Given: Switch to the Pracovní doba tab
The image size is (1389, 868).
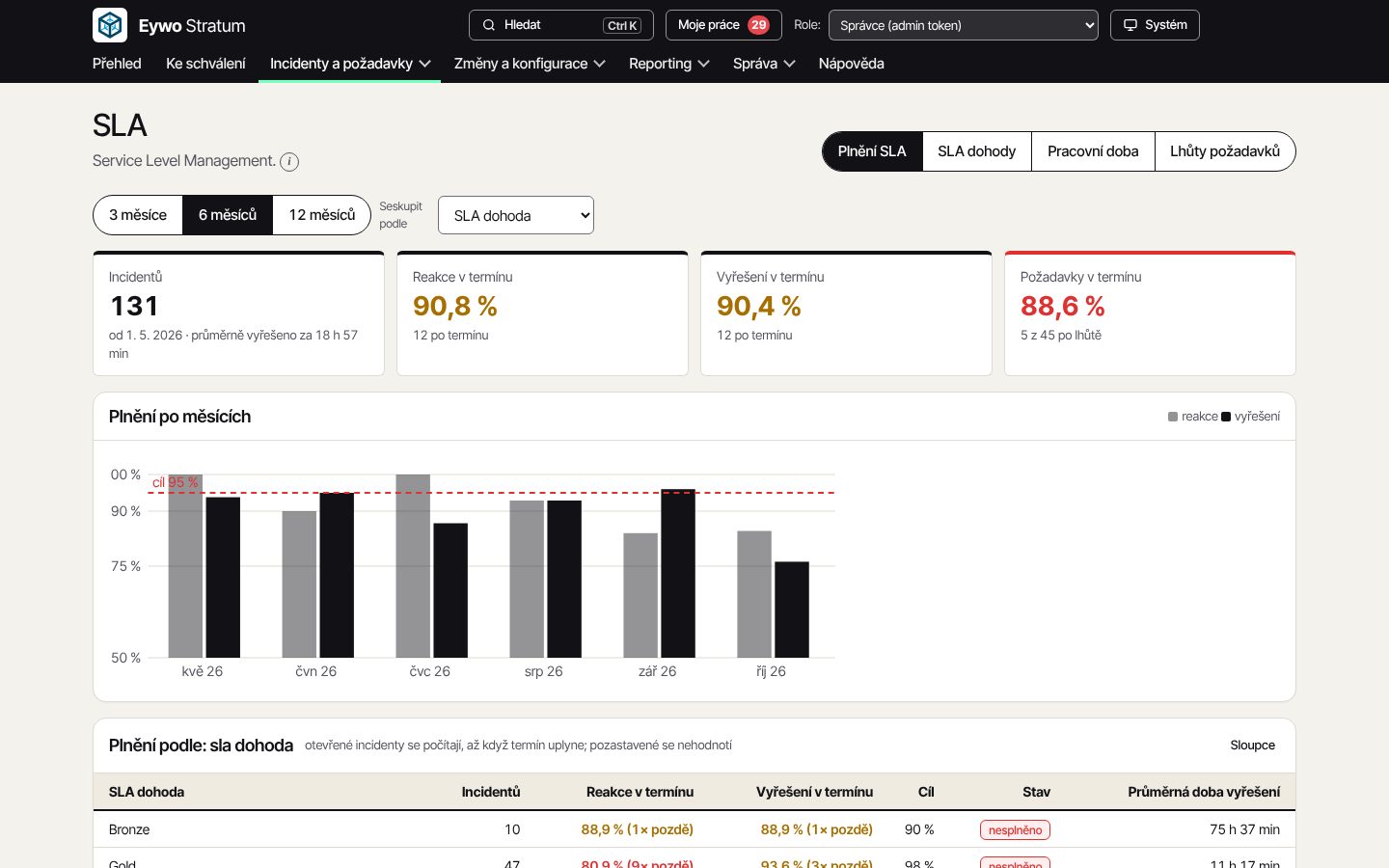Looking at the screenshot, I should [x=1093, y=151].
